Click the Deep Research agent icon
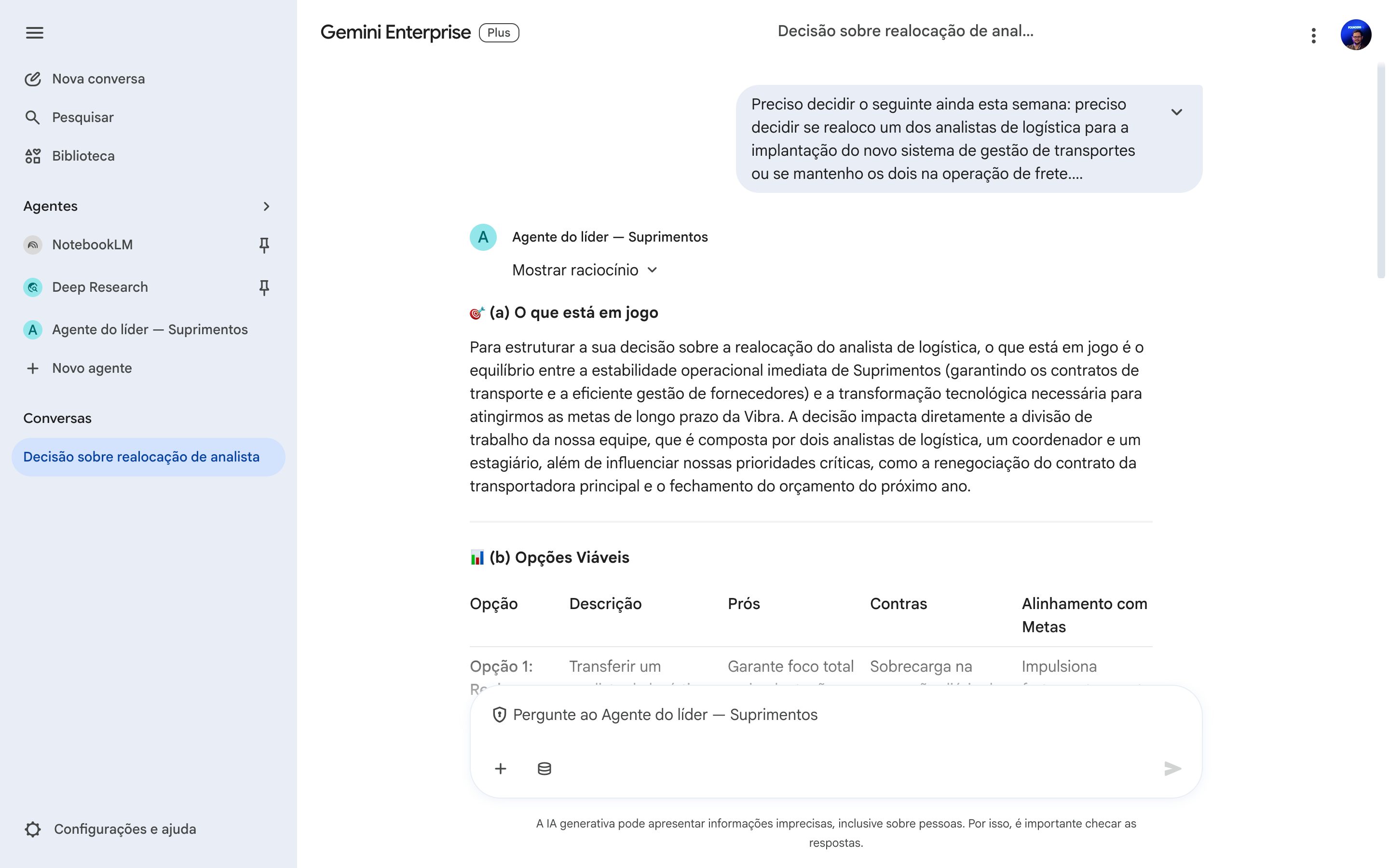 33,287
